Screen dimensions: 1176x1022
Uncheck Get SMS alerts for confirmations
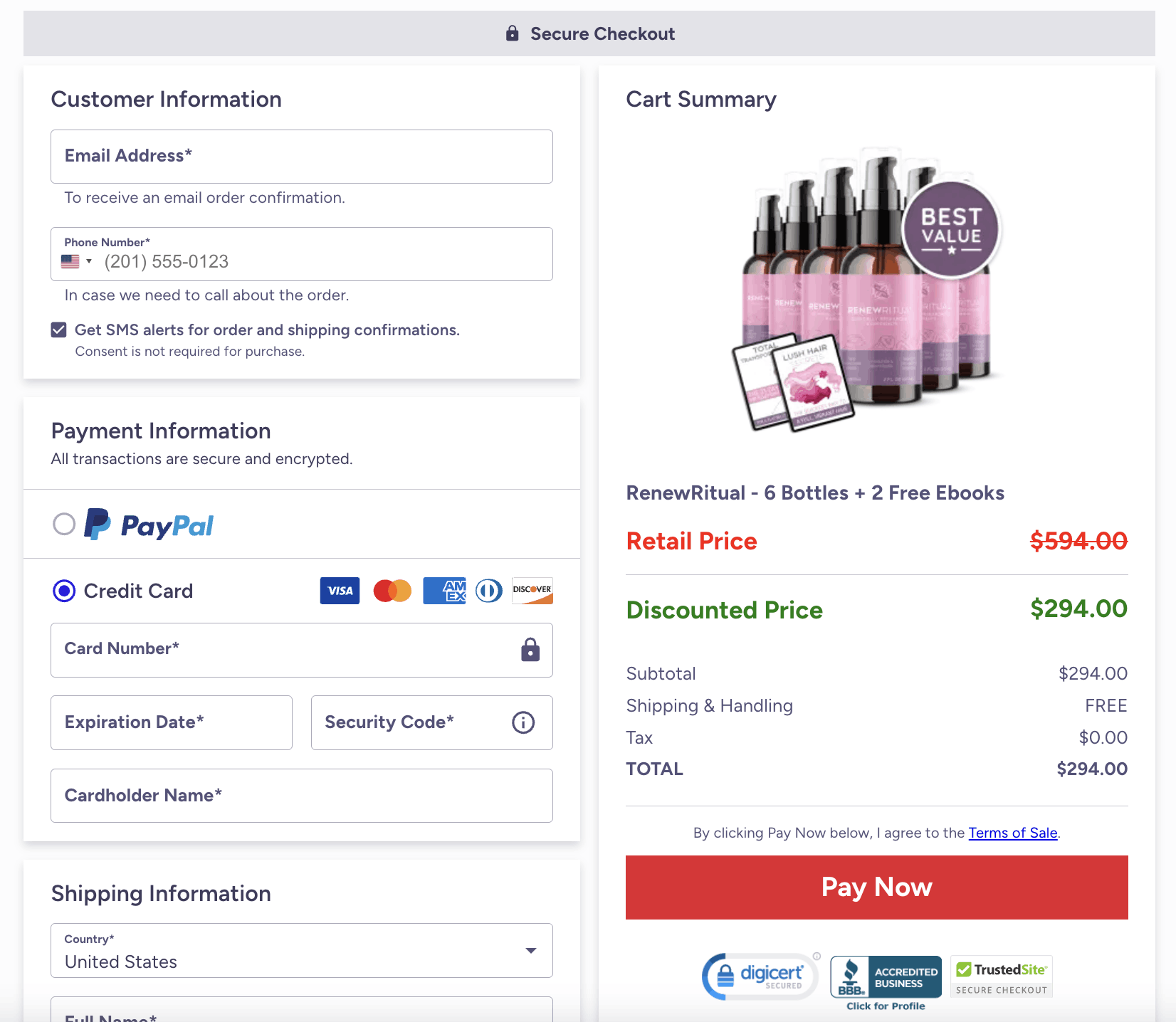pos(58,330)
